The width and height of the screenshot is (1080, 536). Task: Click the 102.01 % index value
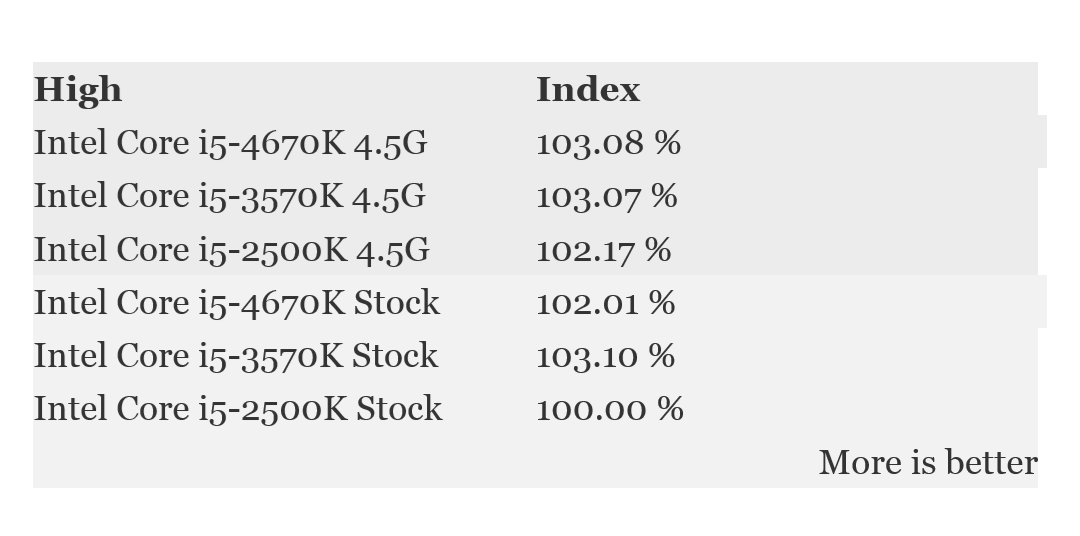pyautogui.click(x=605, y=302)
